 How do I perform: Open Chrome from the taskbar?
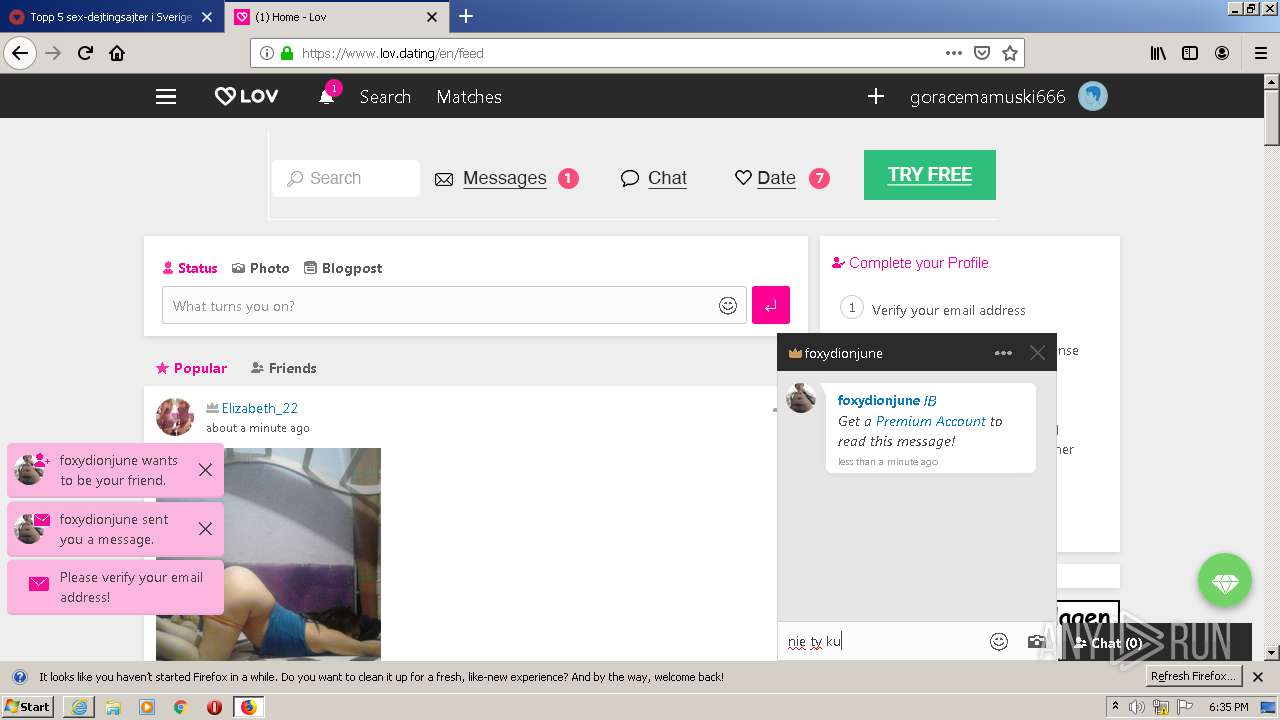coord(180,707)
